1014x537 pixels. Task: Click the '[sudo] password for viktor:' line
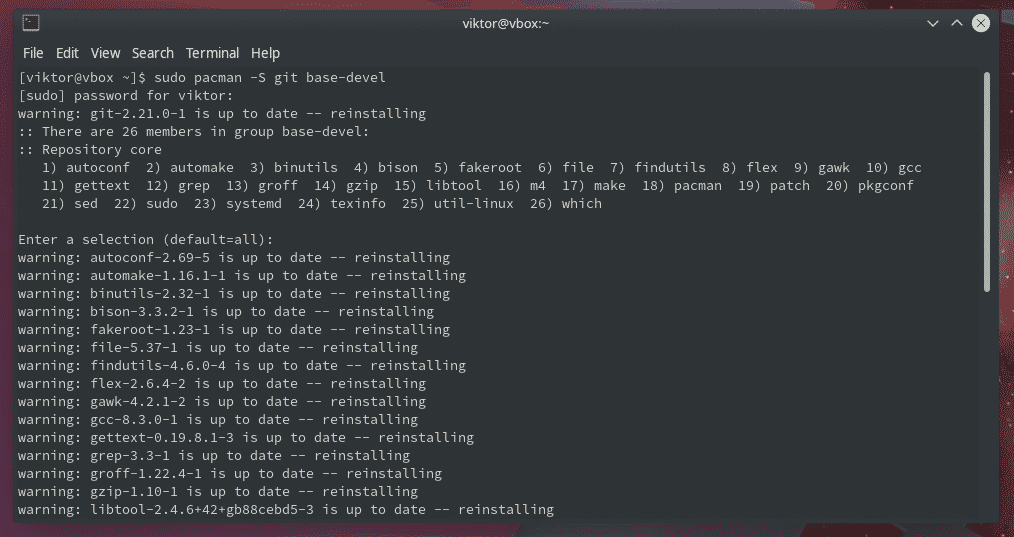[x=125, y=96]
